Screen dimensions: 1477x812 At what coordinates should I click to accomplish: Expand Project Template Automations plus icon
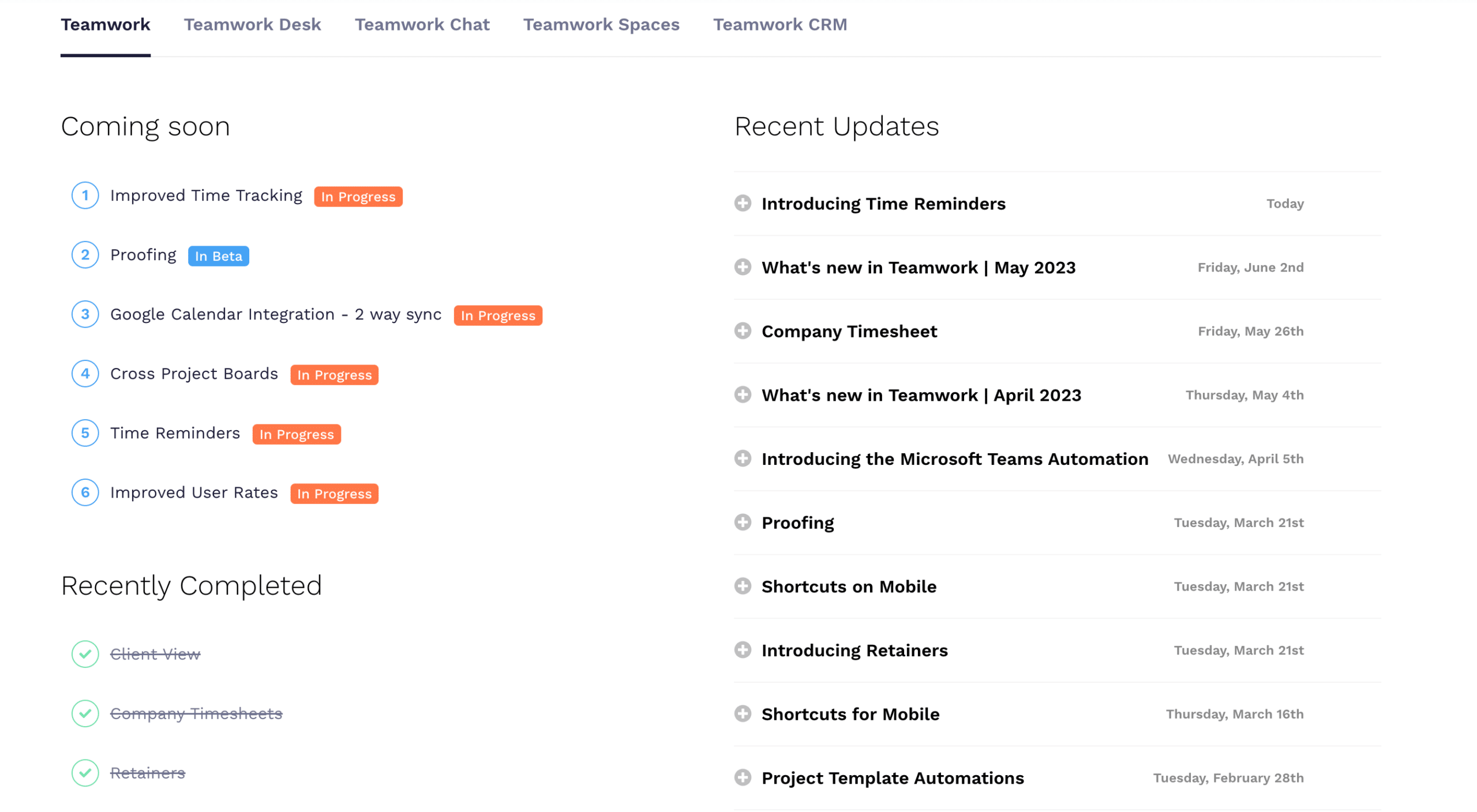pyautogui.click(x=742, y=777)
